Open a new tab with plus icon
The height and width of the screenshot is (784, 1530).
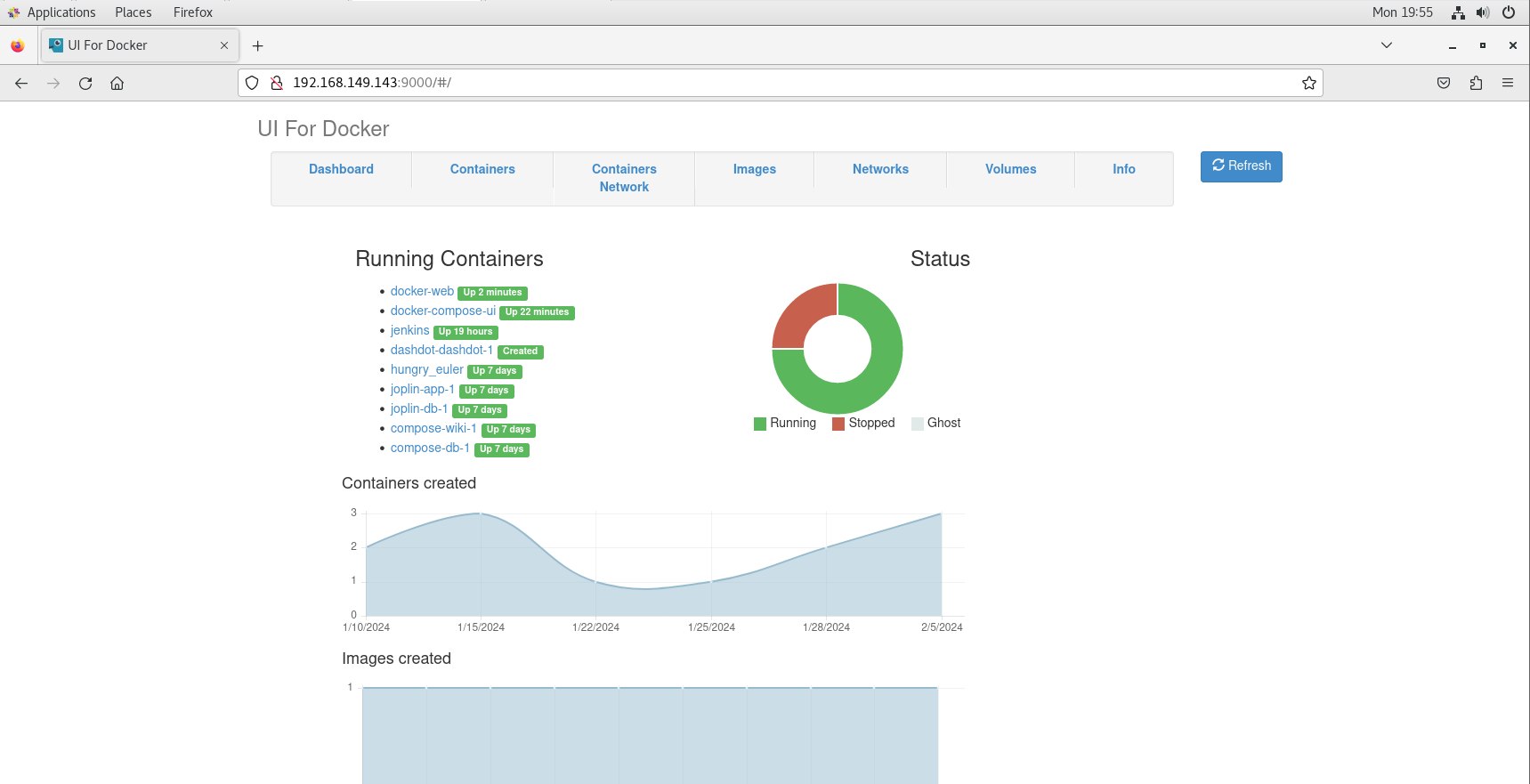click(x=257, y=45)
